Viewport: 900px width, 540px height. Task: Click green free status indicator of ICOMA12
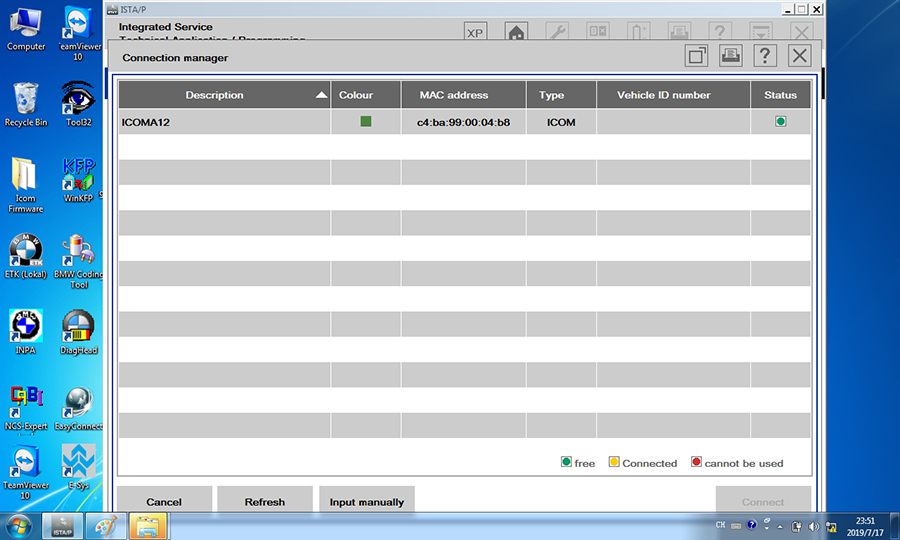pyautogui.click(x=781, y=121)
